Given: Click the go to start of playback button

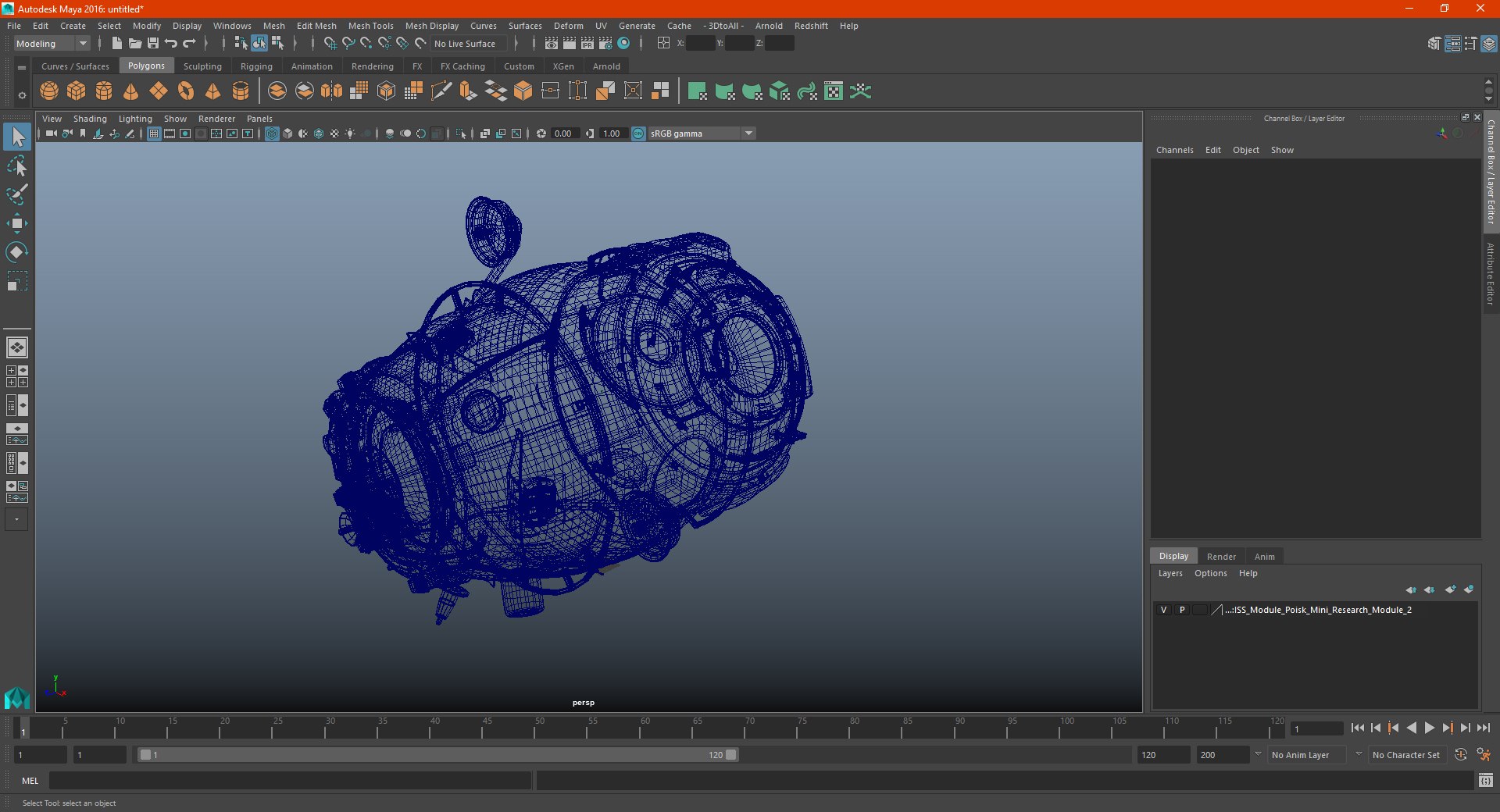Looking at the screenshot, I should coord(1358,728).
